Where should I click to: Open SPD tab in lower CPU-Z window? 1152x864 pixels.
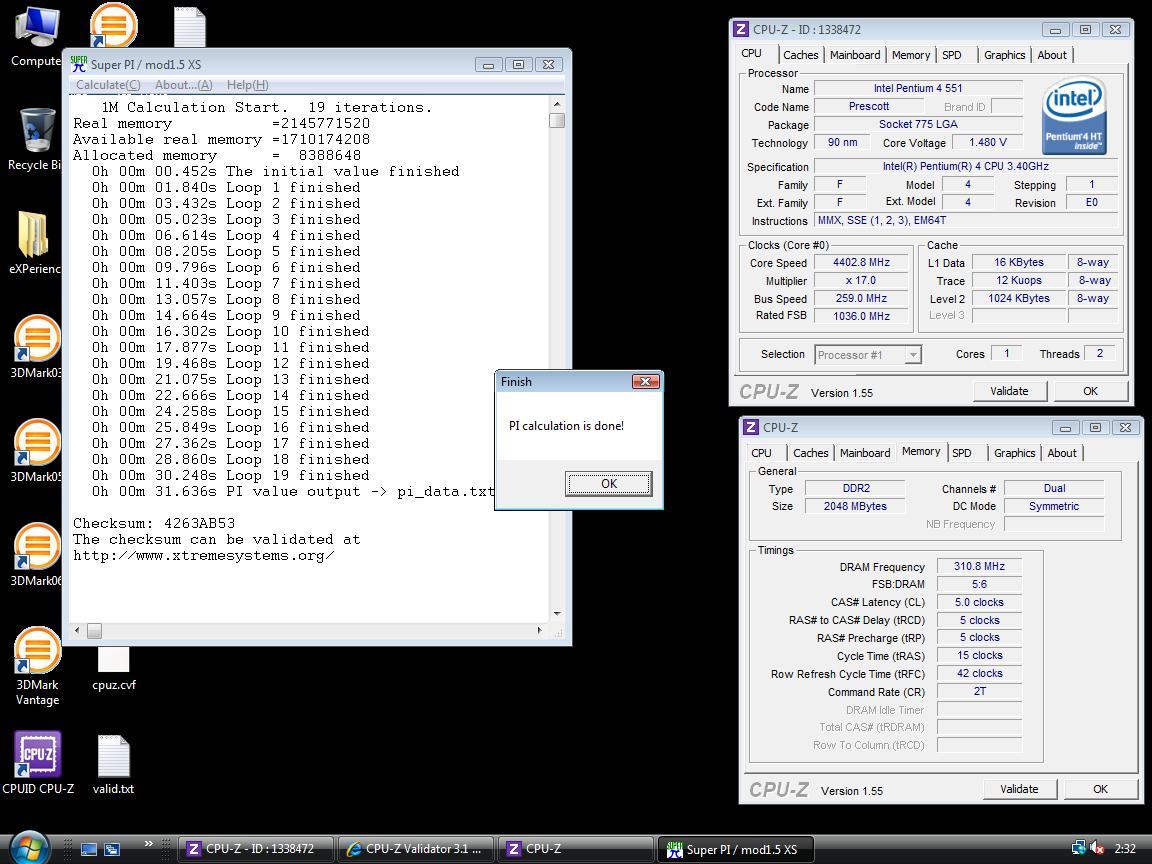click(962, 453)
